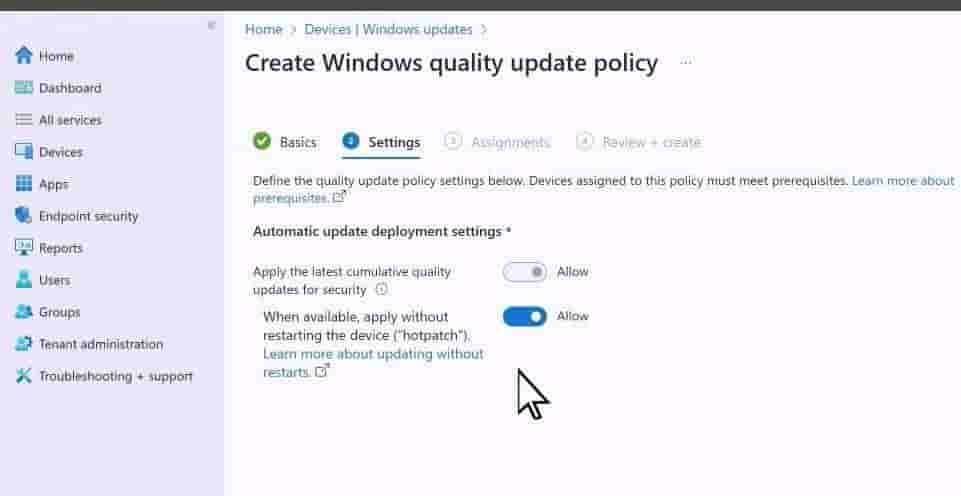
Task: Open the Groups sidebar icon
Action: click(23, 311)
